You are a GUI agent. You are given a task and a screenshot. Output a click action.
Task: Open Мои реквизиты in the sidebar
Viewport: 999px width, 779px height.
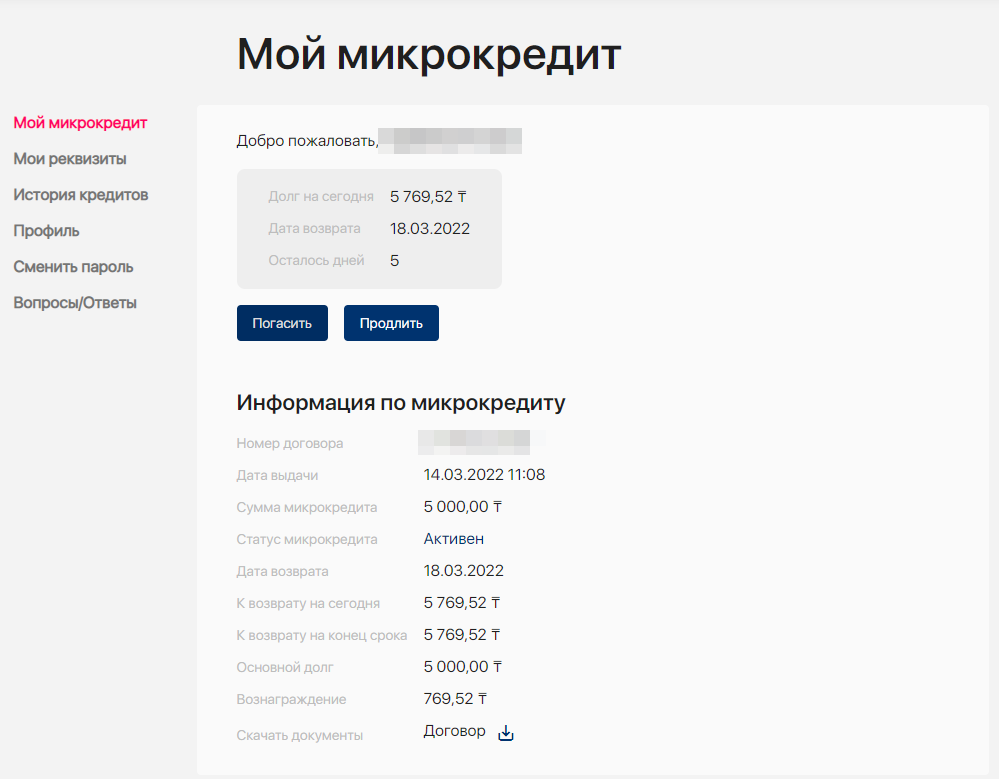pyautogui.click(x=70, y=159)
